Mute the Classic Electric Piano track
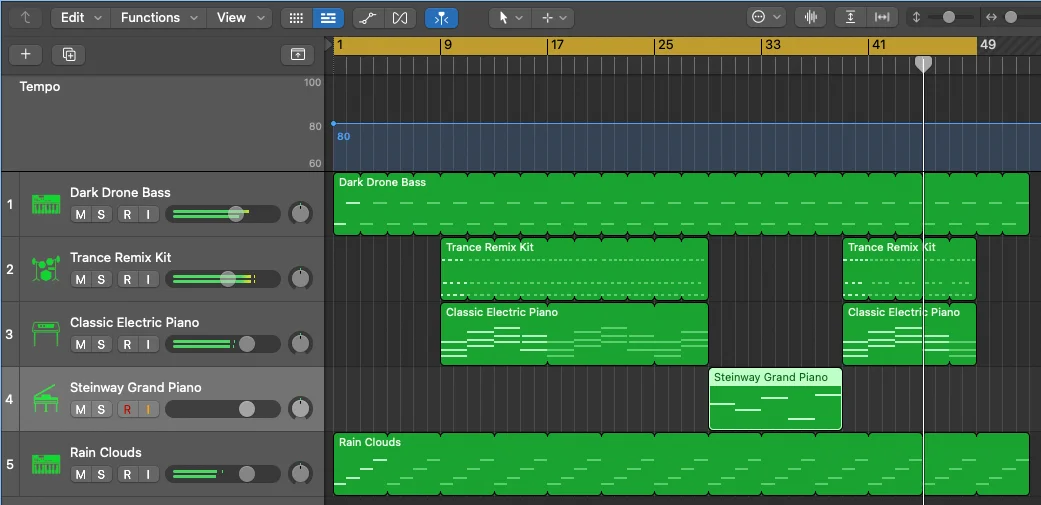This screenshot has height=505, width=1041. click(x=80, y=344)
